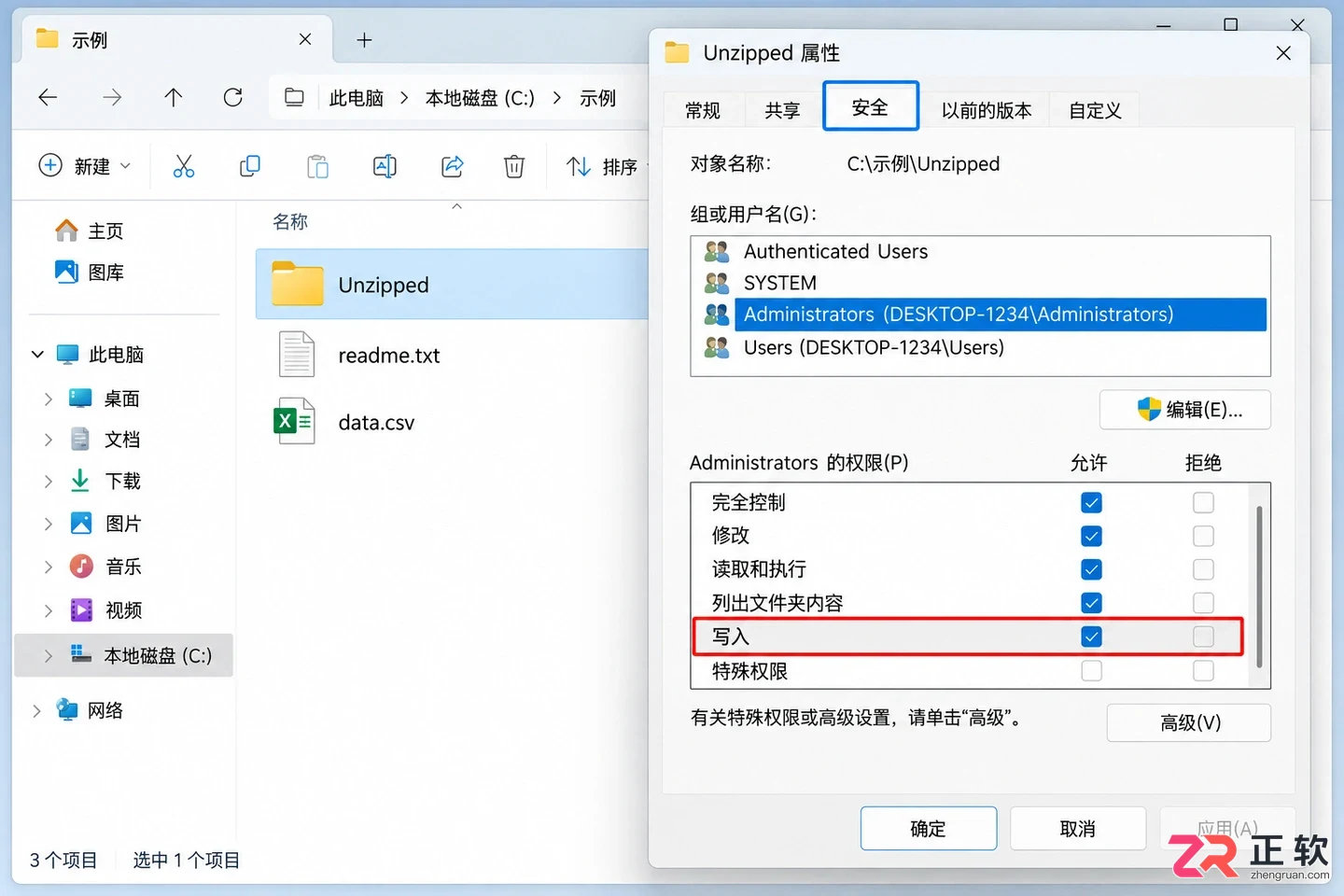Screen dimensions: 1344x896
Task: Toggle Deny checkbox for 完全控制
Action: 1203,502
